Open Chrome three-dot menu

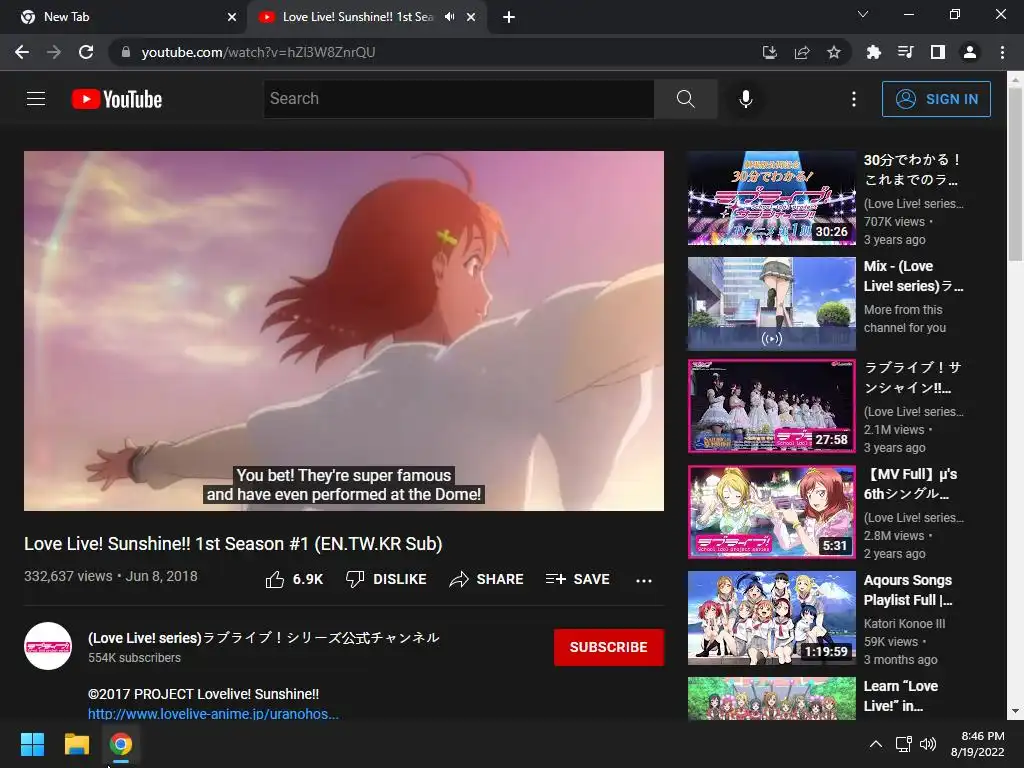[x=1002, y=52]
